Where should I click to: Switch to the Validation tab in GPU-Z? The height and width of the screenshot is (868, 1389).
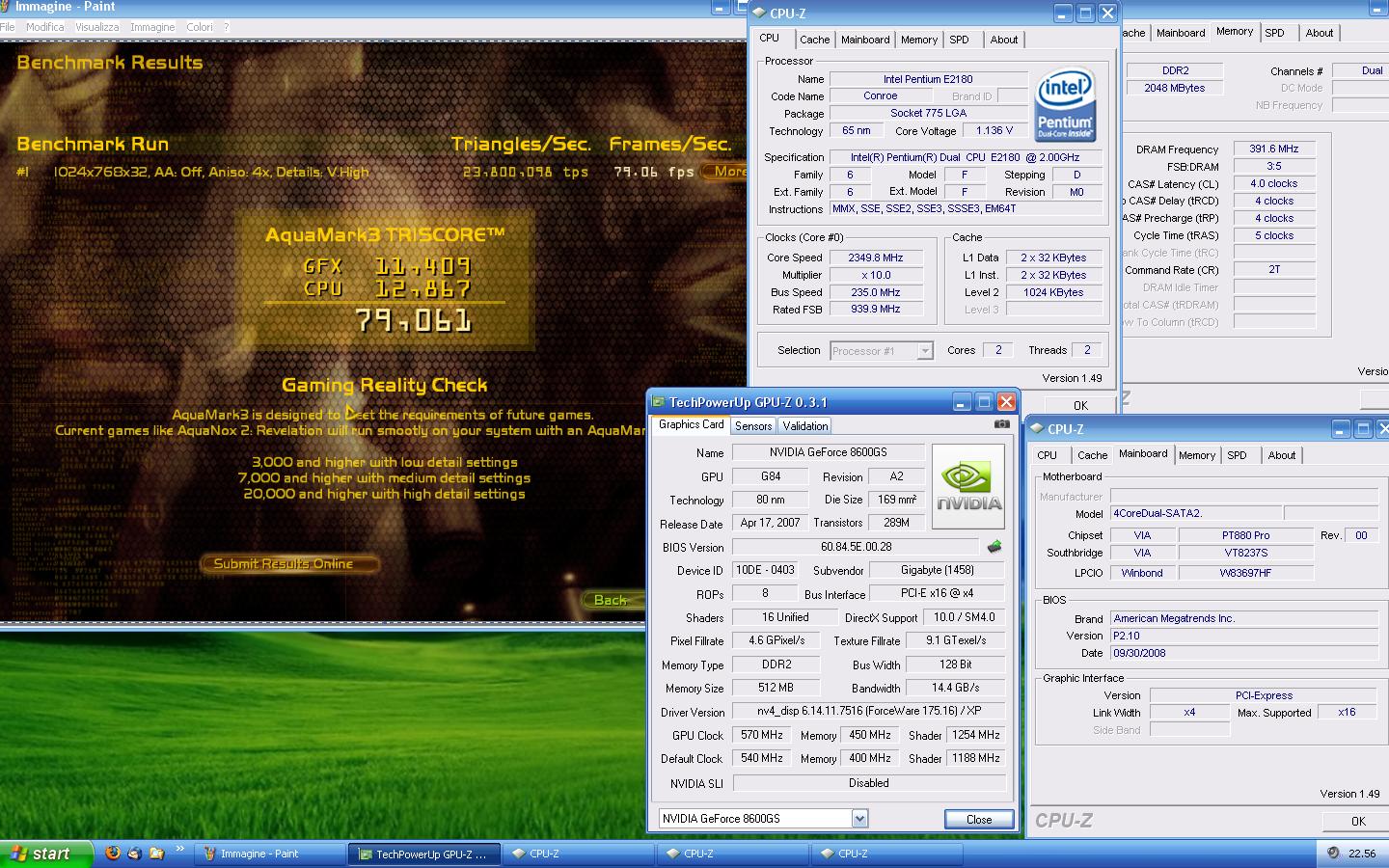(805, 426)
